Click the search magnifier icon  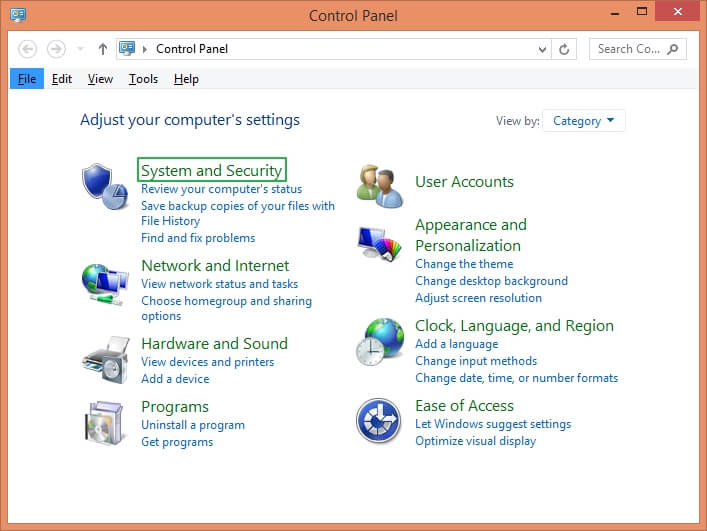pyautogui.click(x=673, y=49)
